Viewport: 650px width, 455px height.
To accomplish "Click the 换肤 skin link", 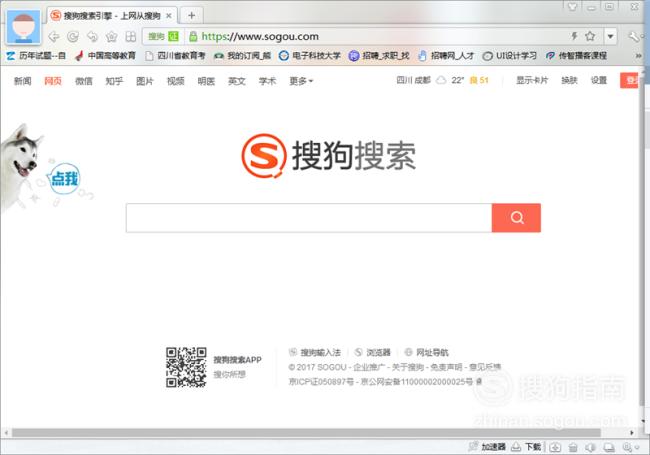I will pos(569,80).
